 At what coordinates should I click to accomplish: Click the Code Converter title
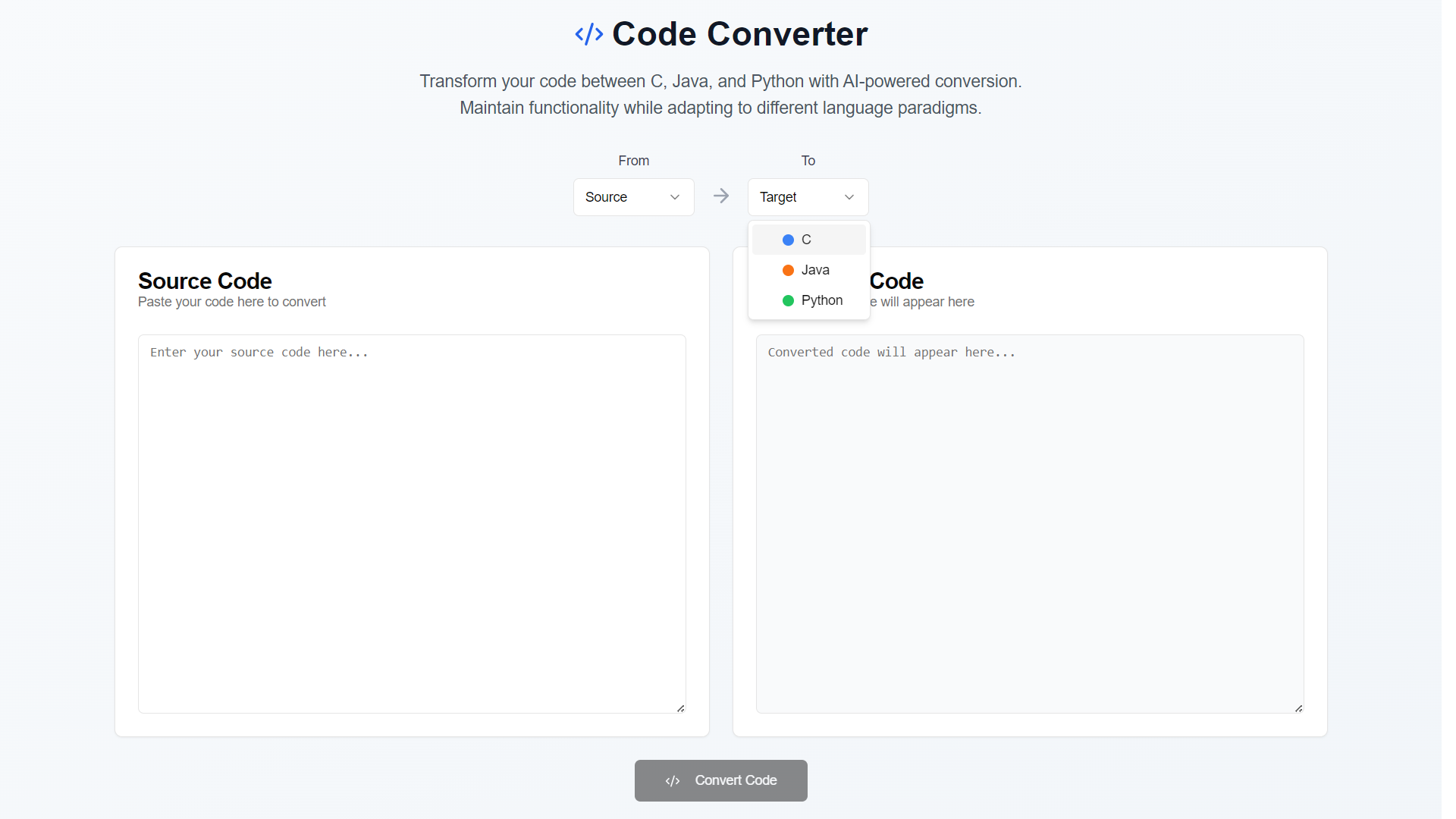pyautogui.click(x=739, y=34)
